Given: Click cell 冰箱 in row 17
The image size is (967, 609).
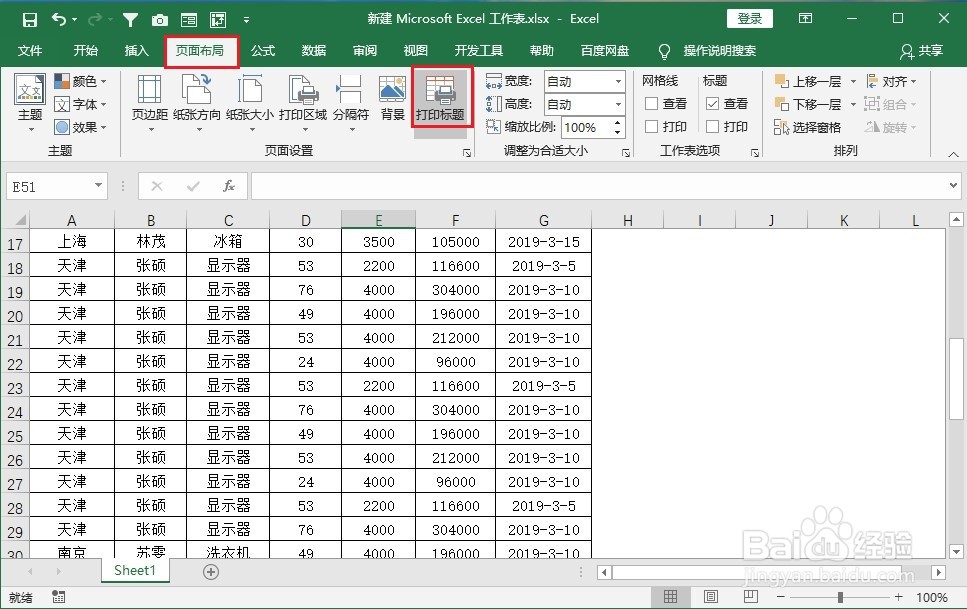Looking at the screenshot, I should pyautogui.click(x=228, y=241).
